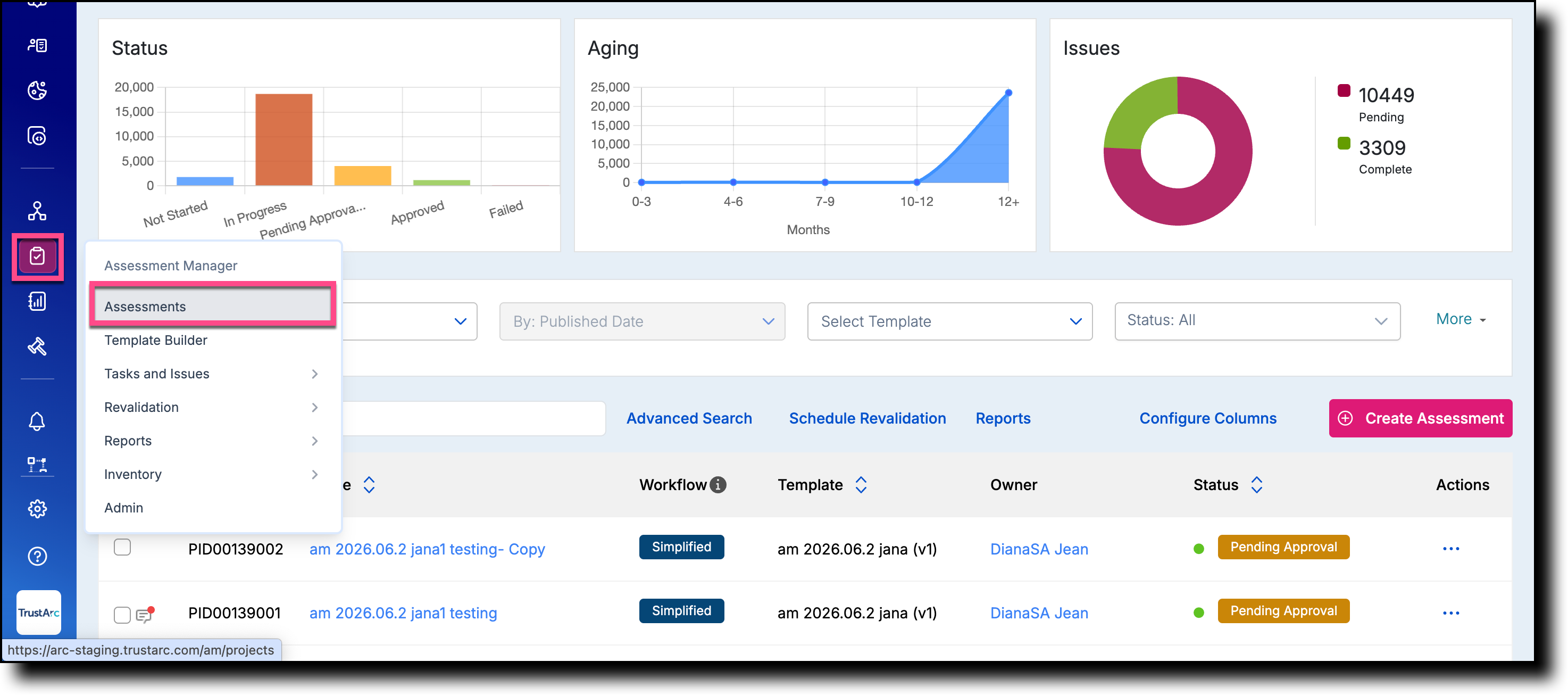
Task: Open the Reports link above the table
Action: tap(1003, 418)
